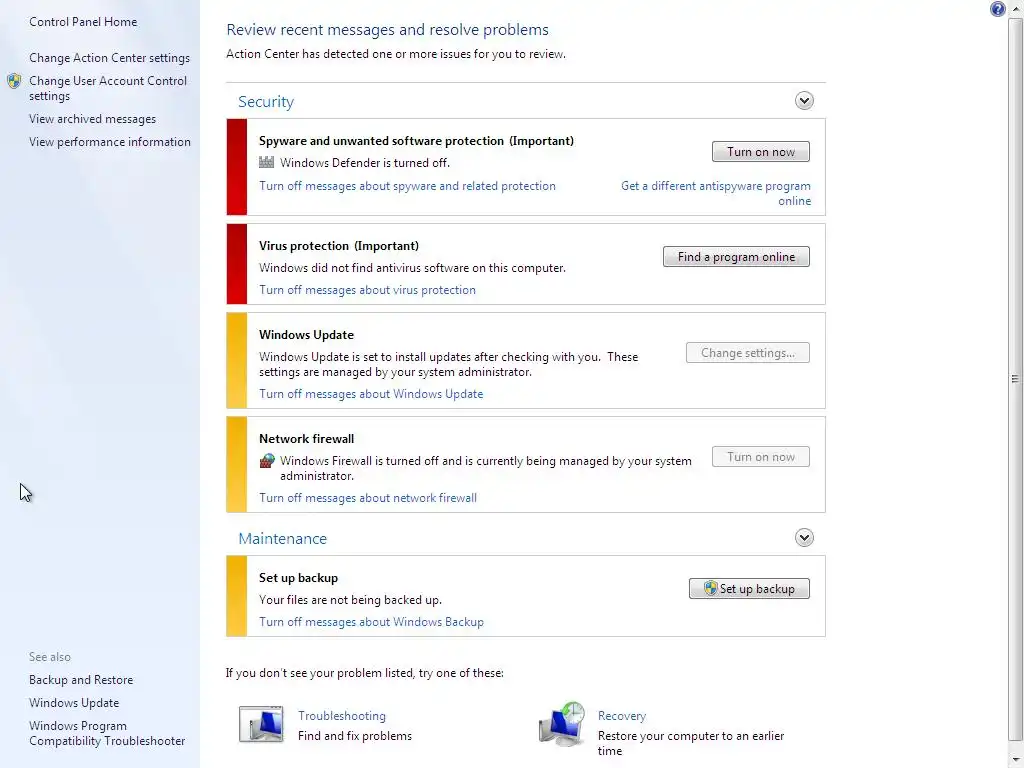Click the UAC shield icon in sidebar
Screen dimensions: 1024x768
[14, 81]
